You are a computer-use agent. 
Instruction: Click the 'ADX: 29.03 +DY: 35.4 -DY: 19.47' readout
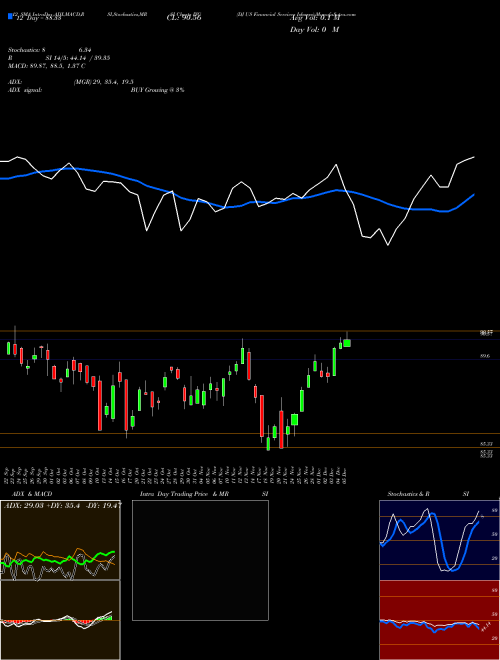point(63,505)
